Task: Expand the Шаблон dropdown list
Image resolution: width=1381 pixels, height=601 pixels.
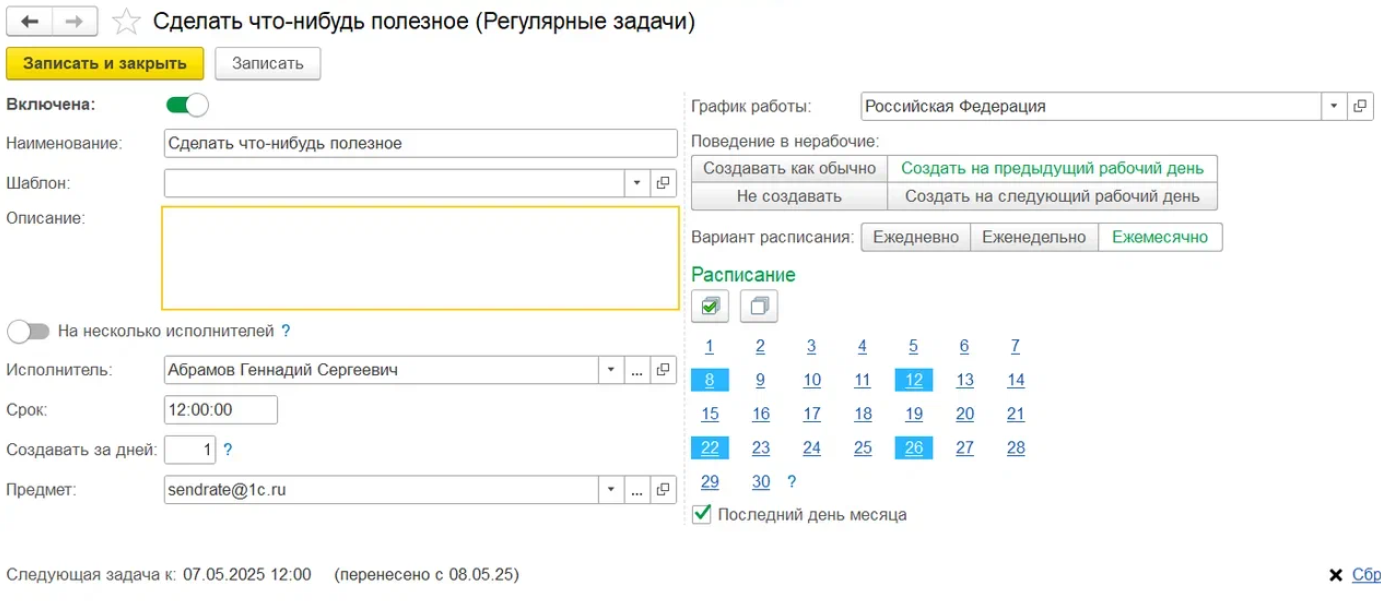Action: (637, 183)
